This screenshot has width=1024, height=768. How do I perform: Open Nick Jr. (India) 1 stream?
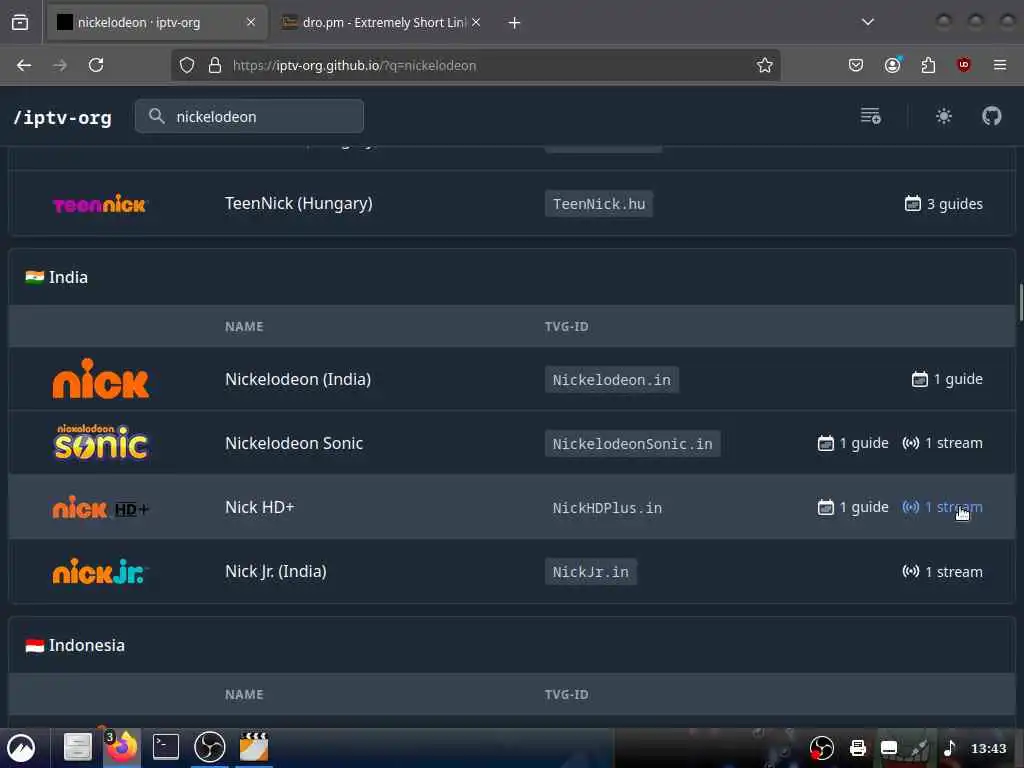click(x=942, y=571)
